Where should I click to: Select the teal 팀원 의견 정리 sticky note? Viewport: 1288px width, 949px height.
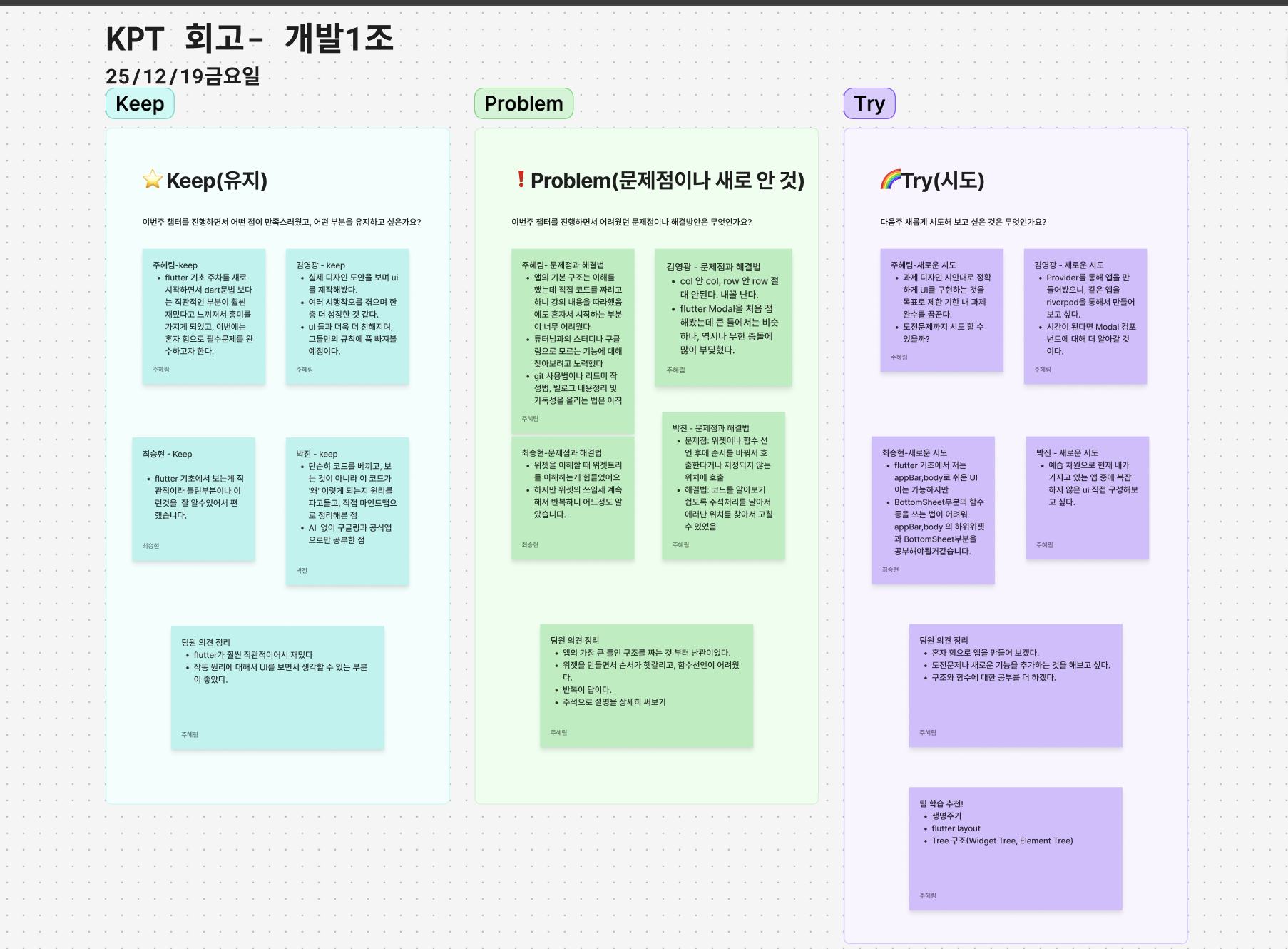coord(277,688)
